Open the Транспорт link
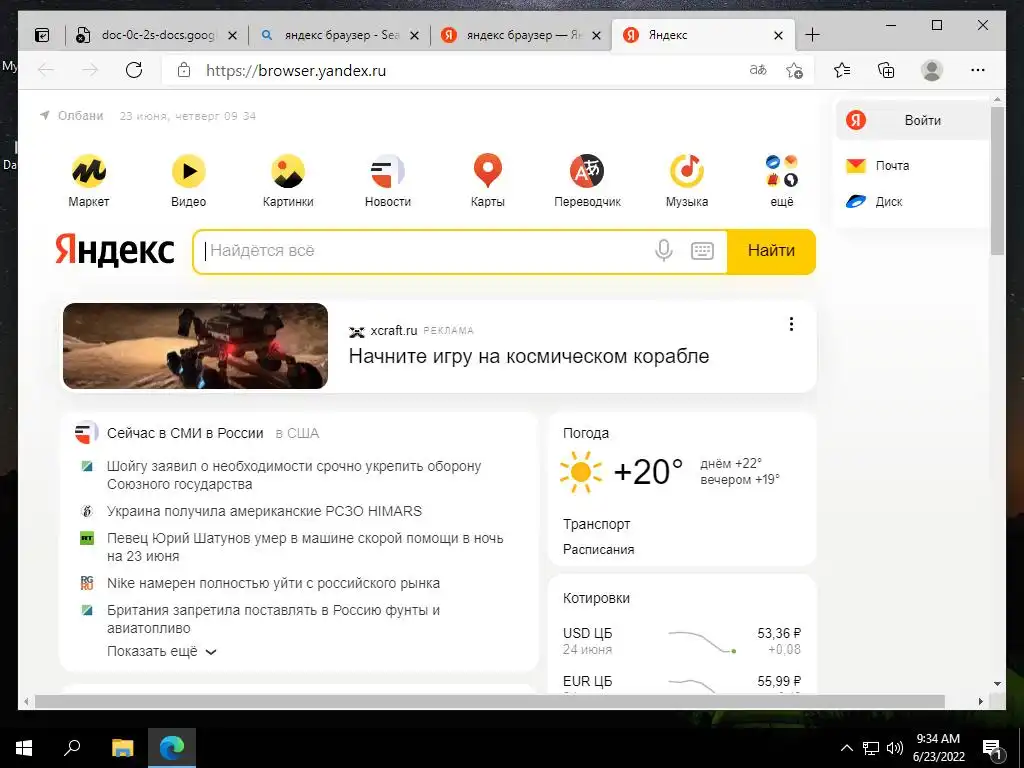This screenshot has width=1024, height=768. pyautogui.click(x=597, y=524)
